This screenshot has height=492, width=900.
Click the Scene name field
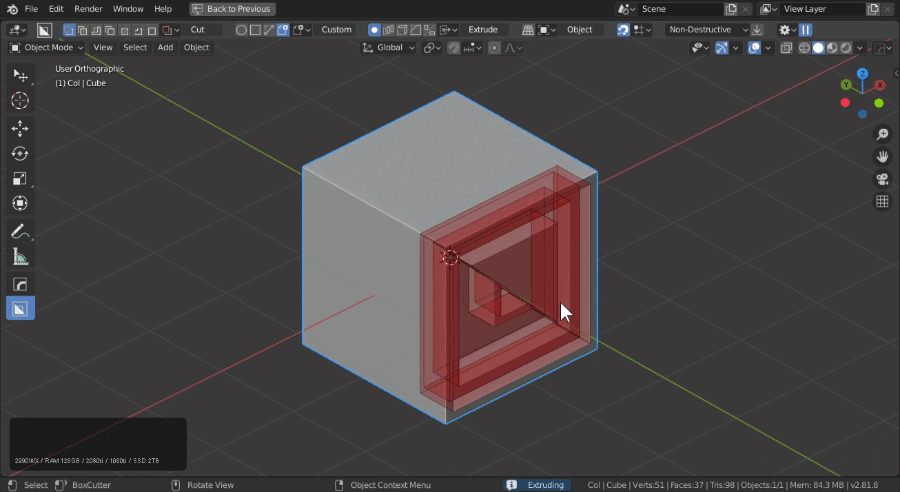(x=680, y=9)
